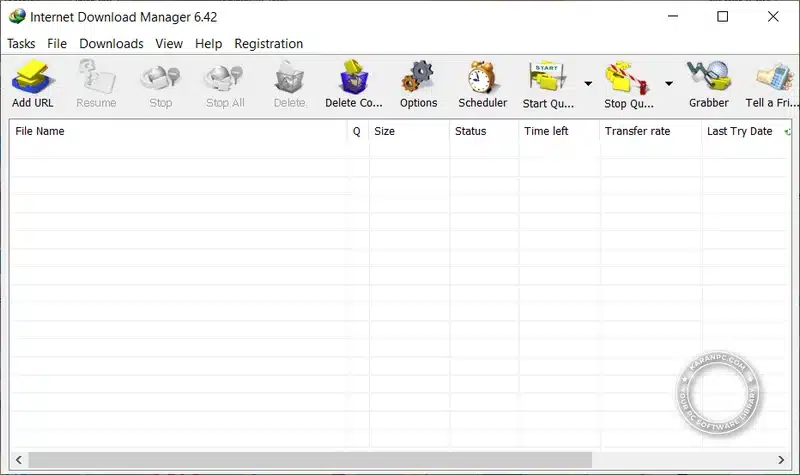Click the Stop All toolbar icon

(x=225, y=78)
